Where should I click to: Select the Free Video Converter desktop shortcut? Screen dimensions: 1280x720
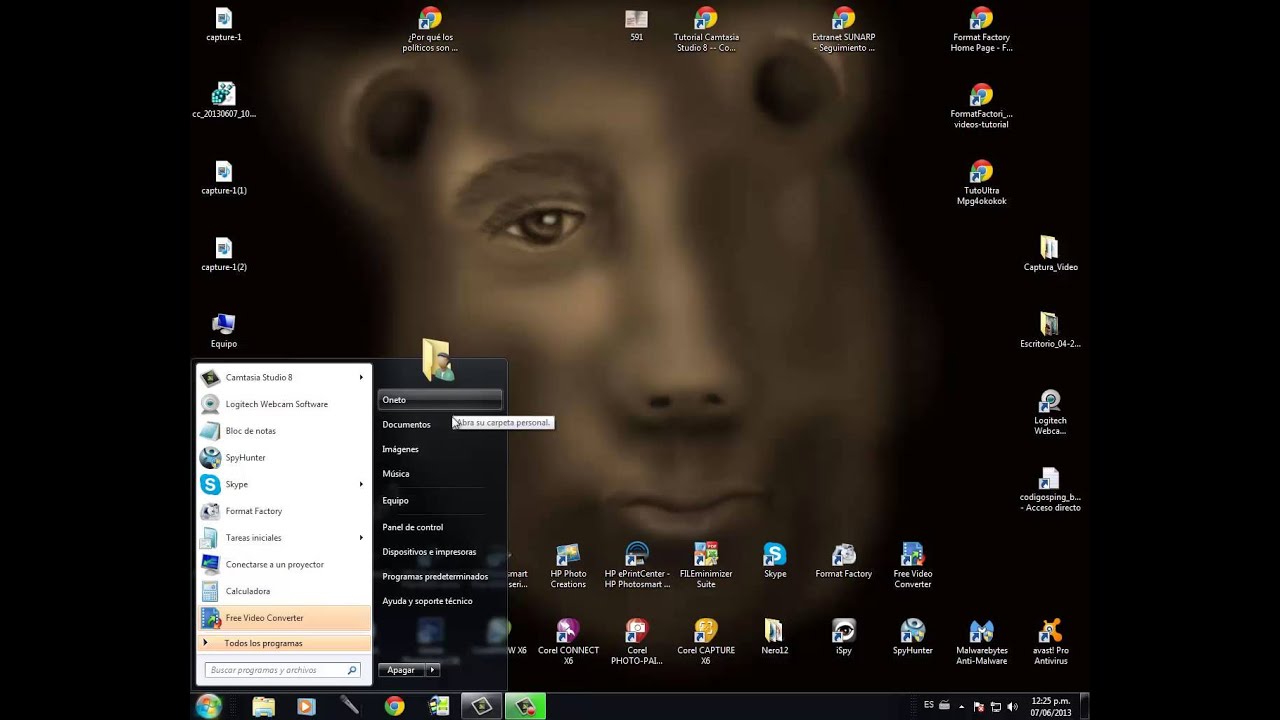913,566
